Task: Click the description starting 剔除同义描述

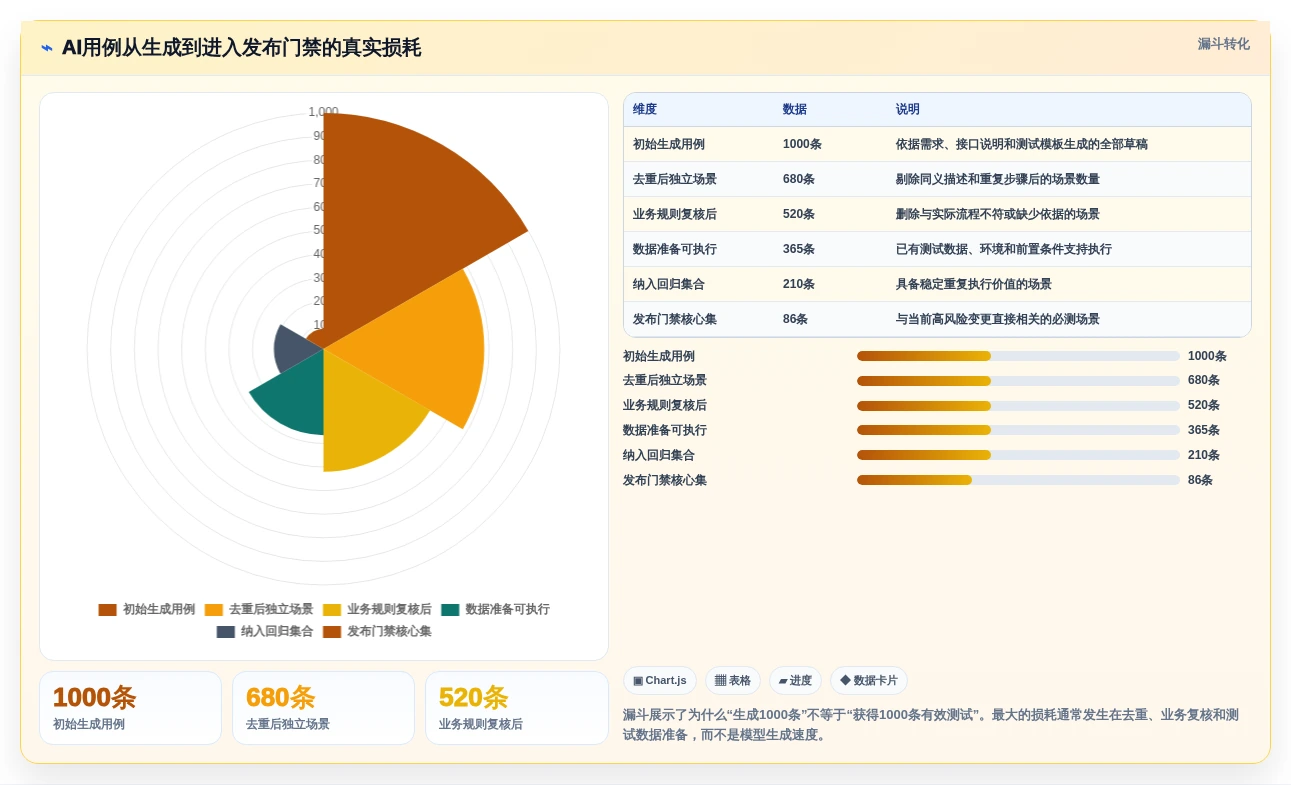Action: point(998,180)
